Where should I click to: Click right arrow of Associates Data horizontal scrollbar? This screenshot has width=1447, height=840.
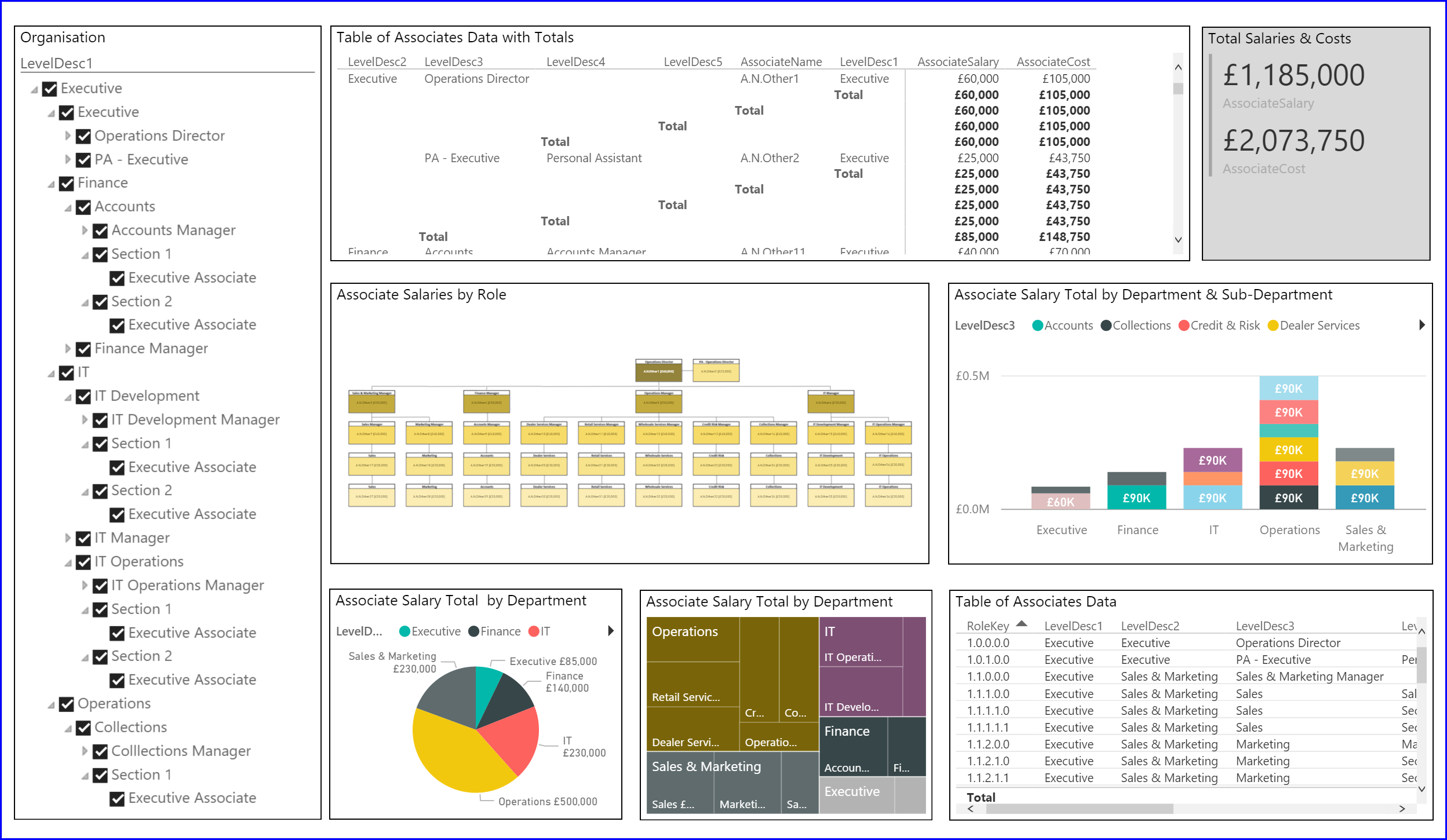1402,809
